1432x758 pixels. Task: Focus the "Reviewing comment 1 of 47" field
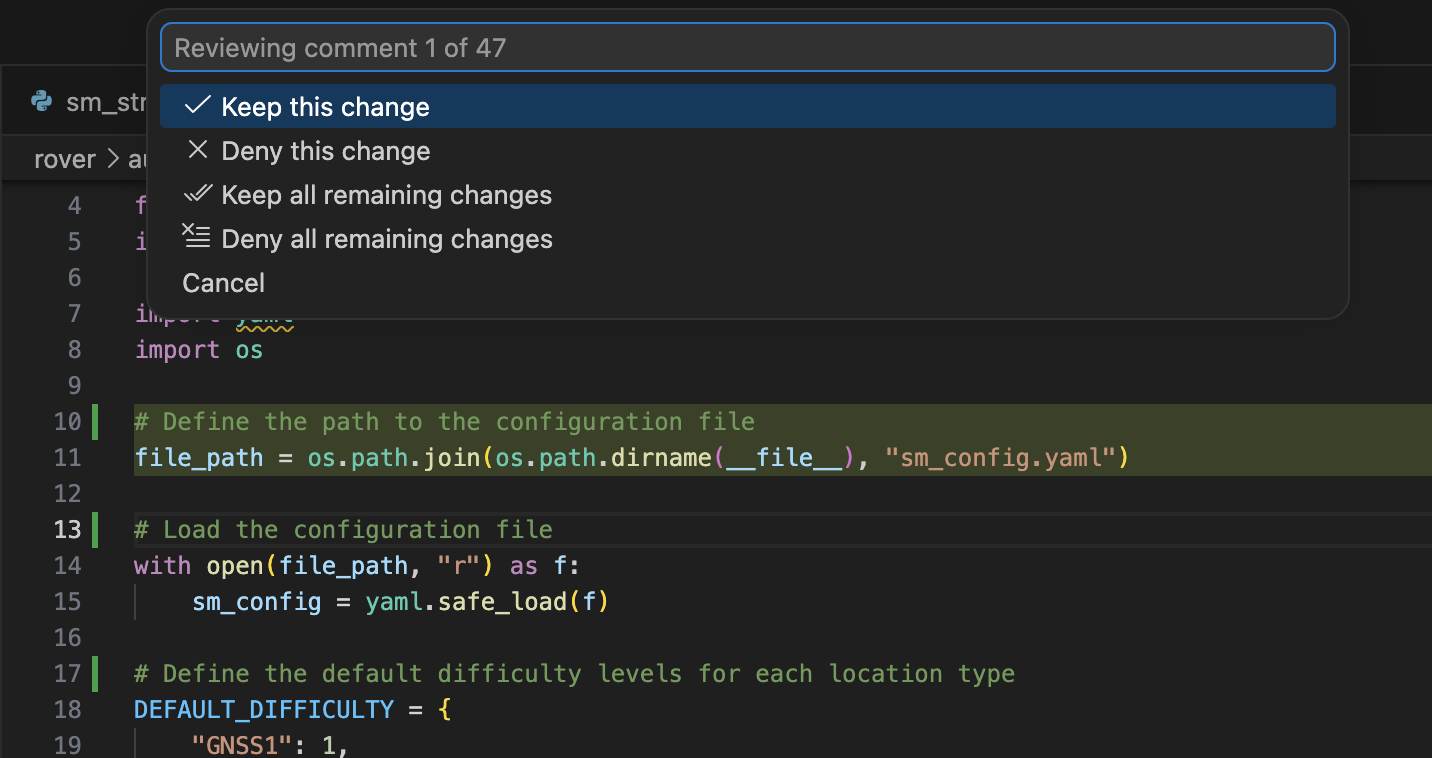pyautogui.click(x=747, y=48)
